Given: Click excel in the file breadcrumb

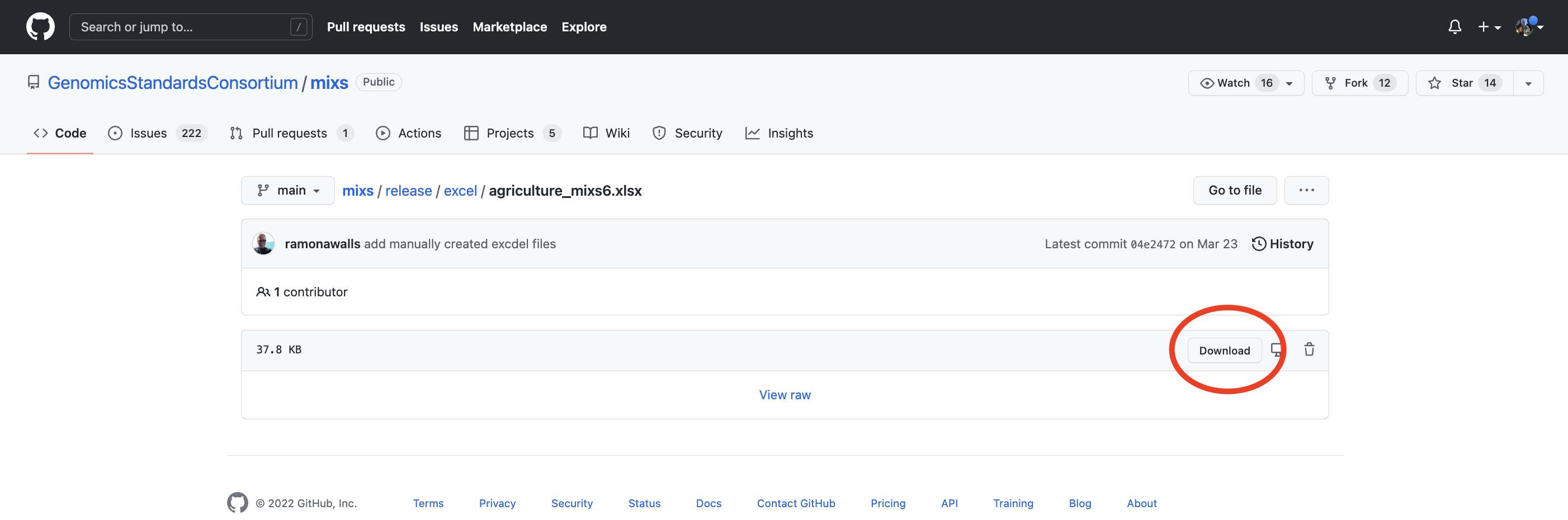Looking at the screenshot, I should pyautogui.click(x=460, y=191).
